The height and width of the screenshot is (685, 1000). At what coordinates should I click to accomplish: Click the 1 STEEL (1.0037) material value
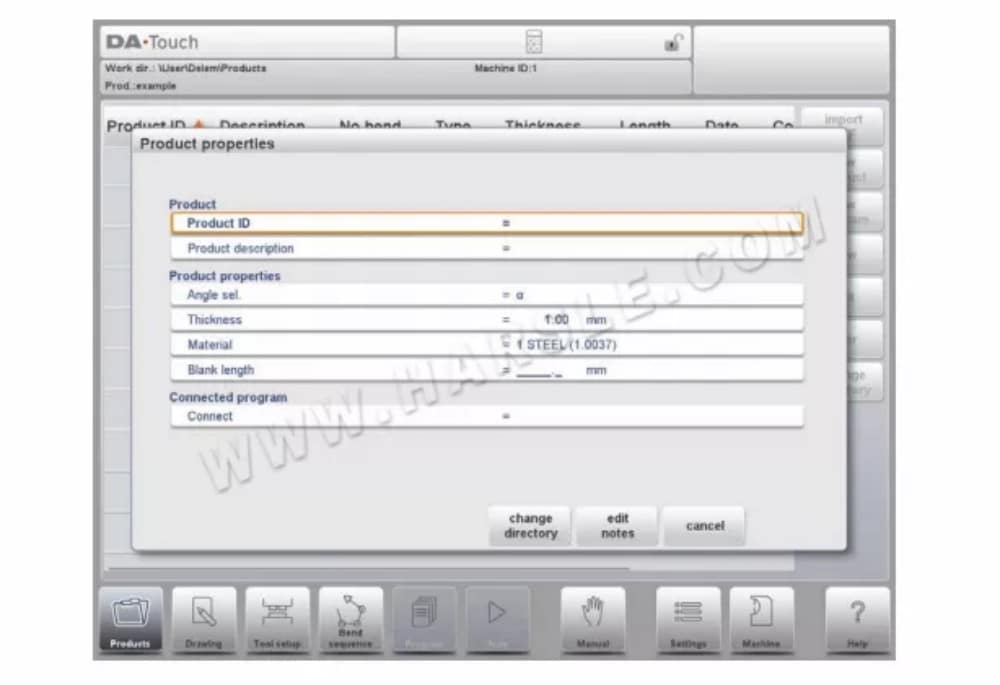566,345
